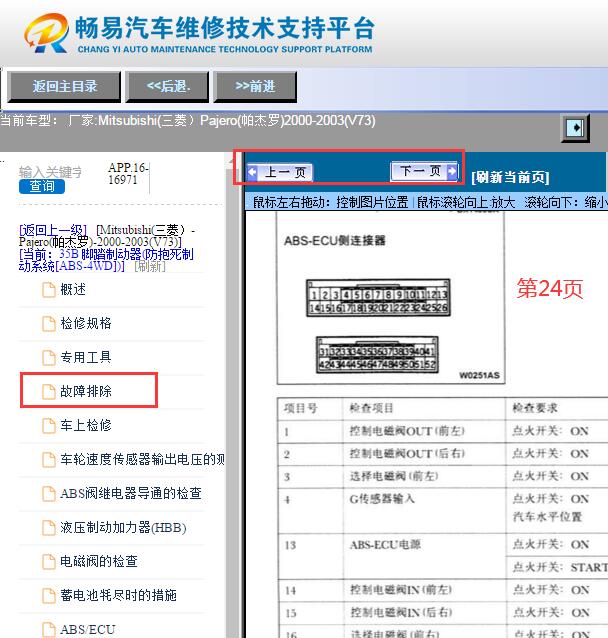Image resolution: width=608 pixels, height=638 pixels.
Task: Click the page icon beside 蓄电池耗尽时的措施
Action: point(49,596)
